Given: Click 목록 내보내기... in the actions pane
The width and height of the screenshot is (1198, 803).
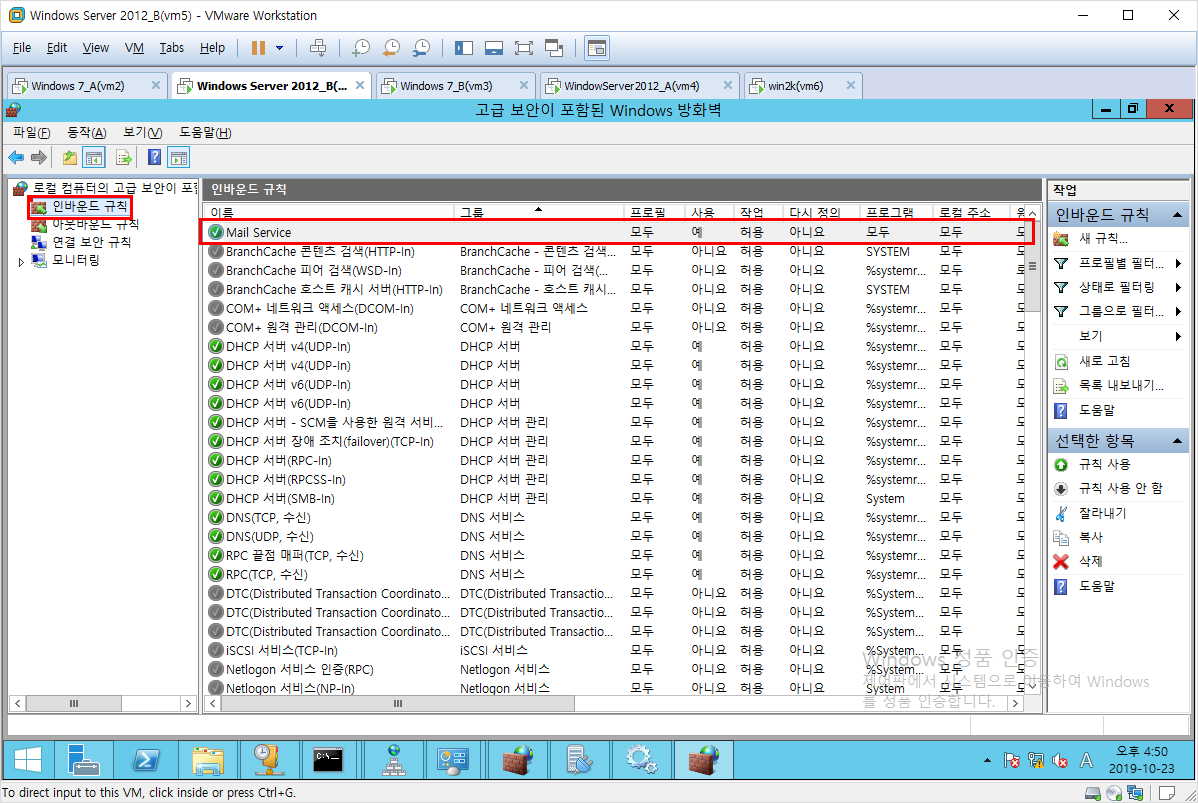Looking at the screenshot, I should pos(1121,386).
